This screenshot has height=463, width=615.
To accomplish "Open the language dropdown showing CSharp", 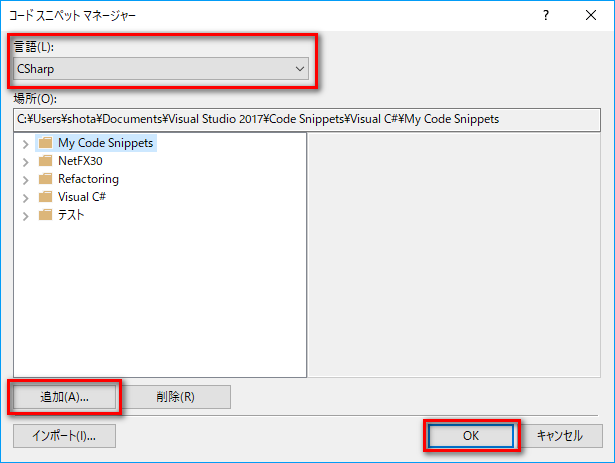I will pyautogui.click(x=161, y=69).
